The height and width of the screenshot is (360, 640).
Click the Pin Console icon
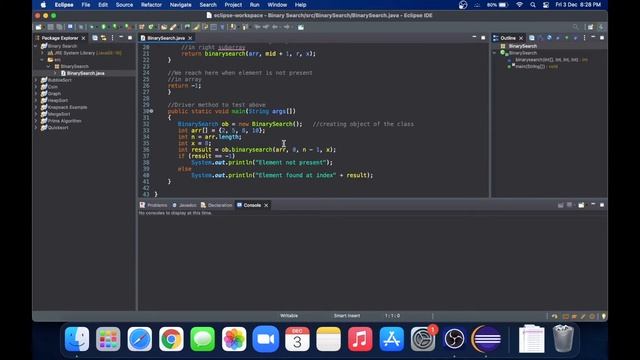560,205
